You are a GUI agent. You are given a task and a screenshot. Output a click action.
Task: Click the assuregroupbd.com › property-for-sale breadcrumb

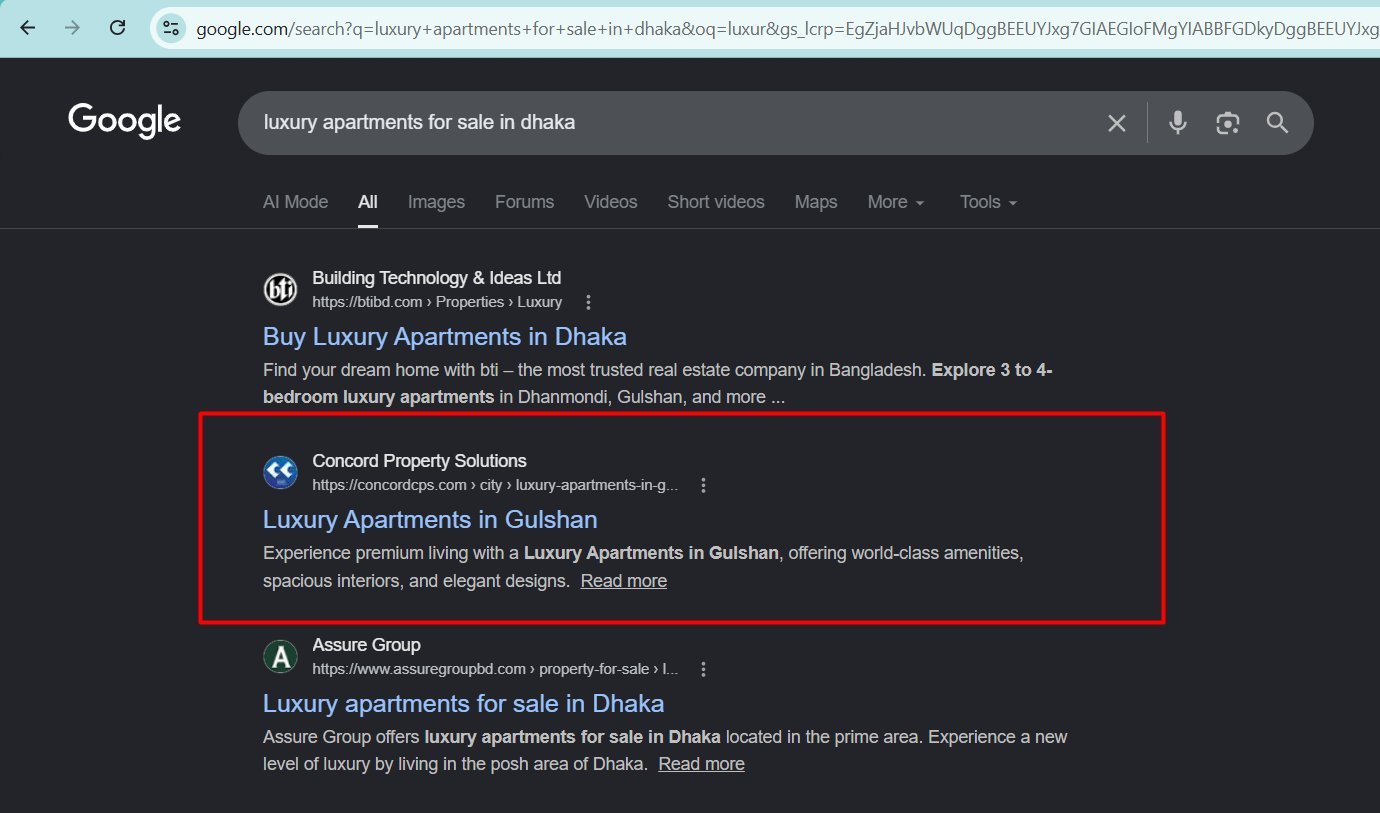495,669
